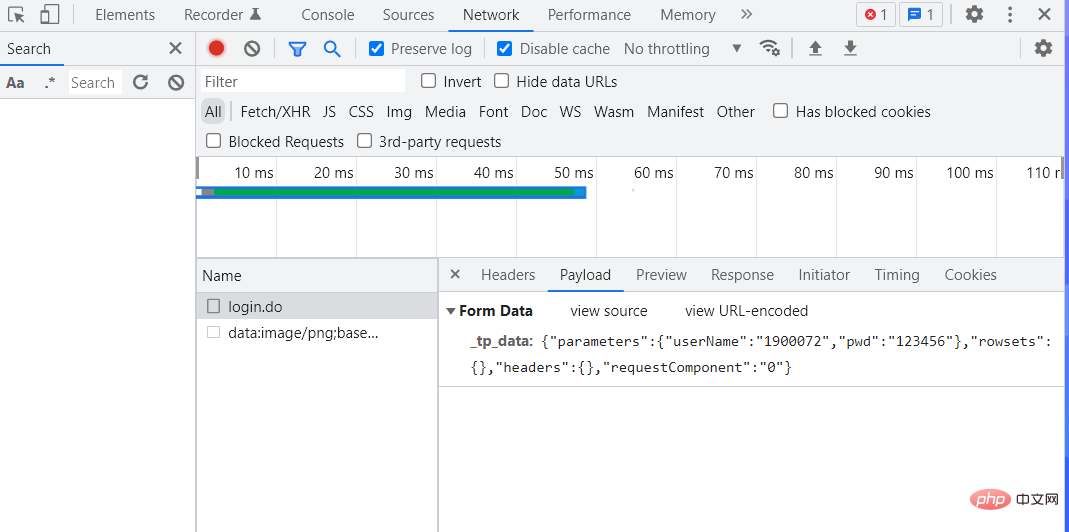Refresh the search results
This screenshot has height=532, width=1069.
click(140, 83)
